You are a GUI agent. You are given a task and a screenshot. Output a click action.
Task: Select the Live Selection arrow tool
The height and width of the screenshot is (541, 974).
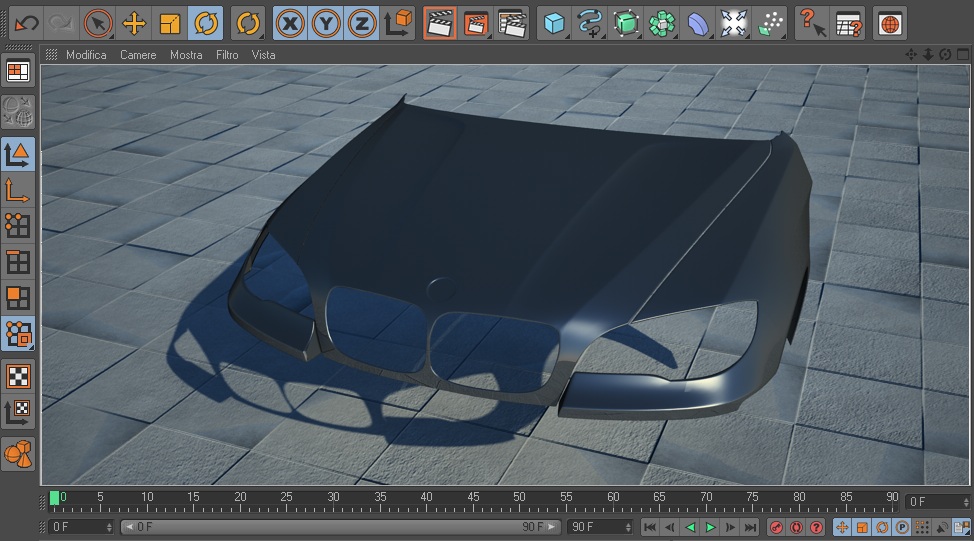point(98,24)
